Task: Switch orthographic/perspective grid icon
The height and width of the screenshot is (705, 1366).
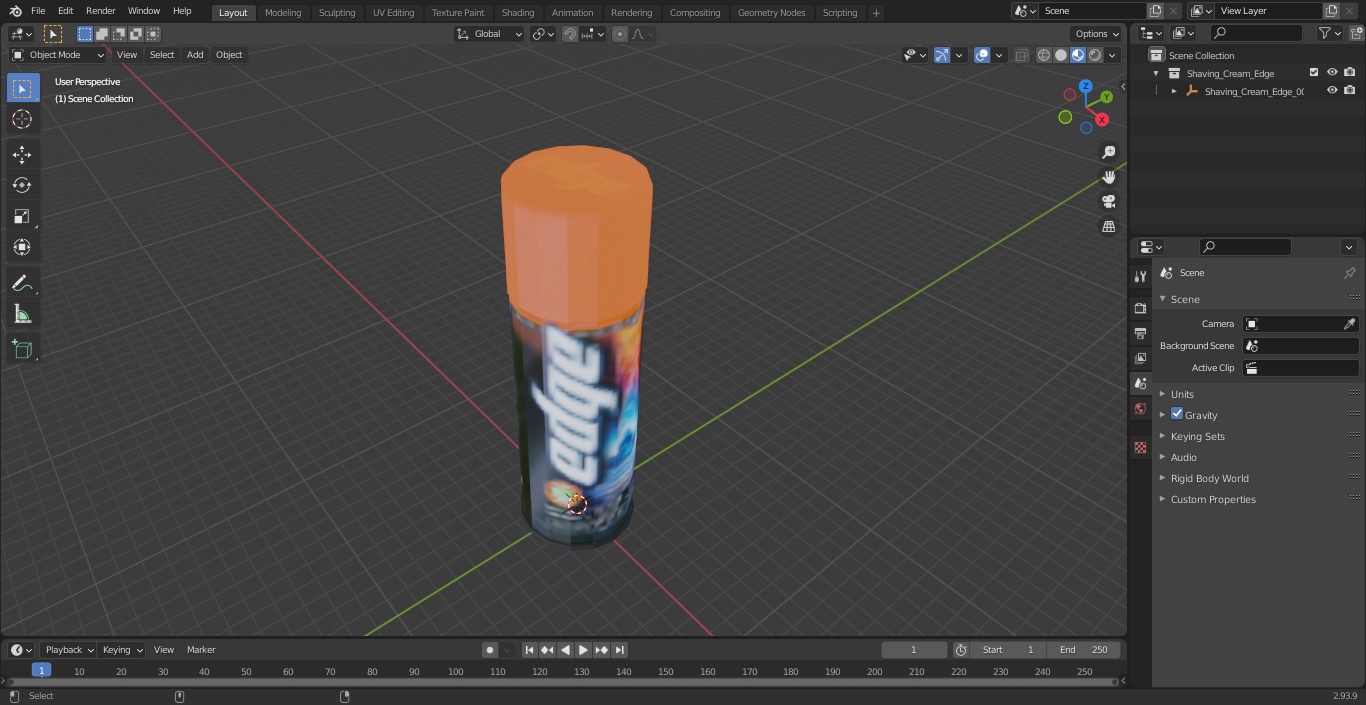Action: tap(1108, 227)
